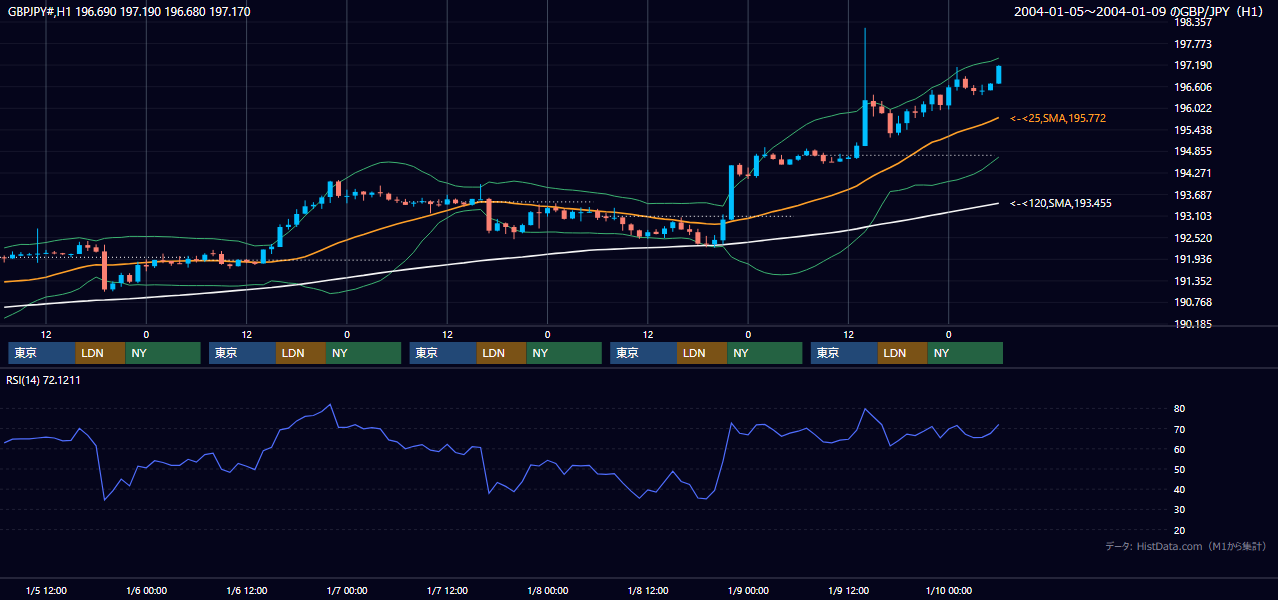Click the 1/7 12:00 date label
Image resolution: width=1278 pixels, height=600 pixels.
[447, 590]
